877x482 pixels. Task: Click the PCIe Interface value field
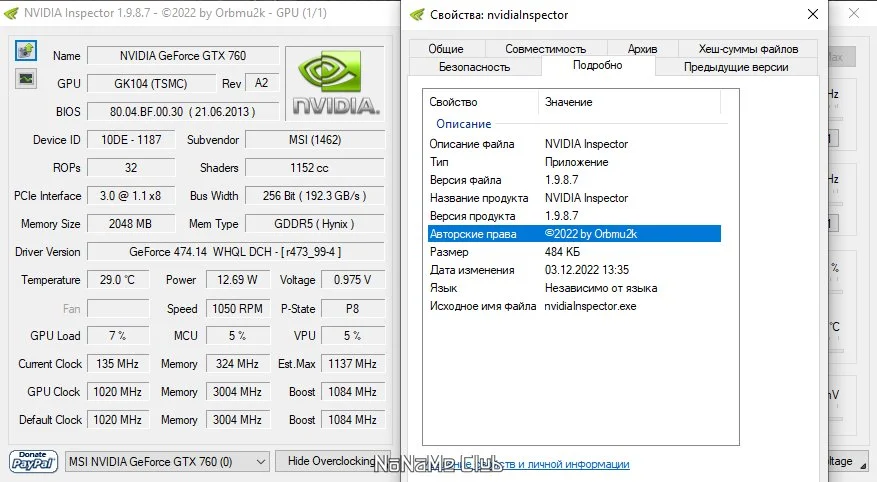tap(131, 196)
